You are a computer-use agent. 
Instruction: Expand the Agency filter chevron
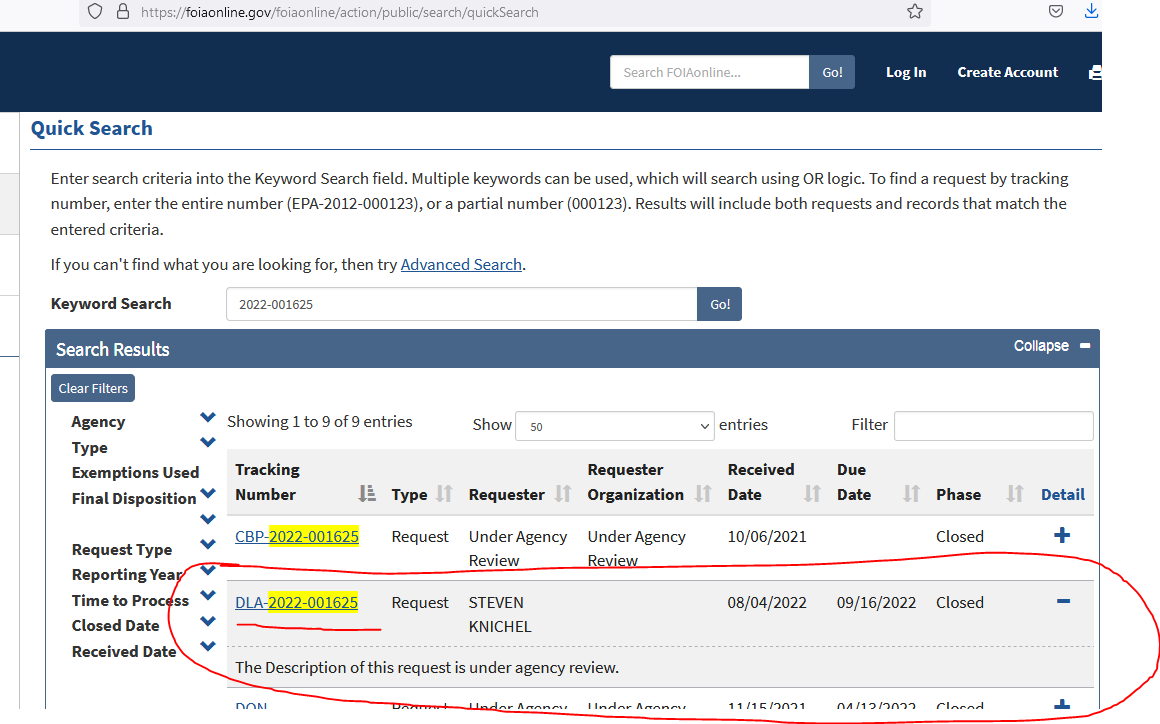coord(208,418)
